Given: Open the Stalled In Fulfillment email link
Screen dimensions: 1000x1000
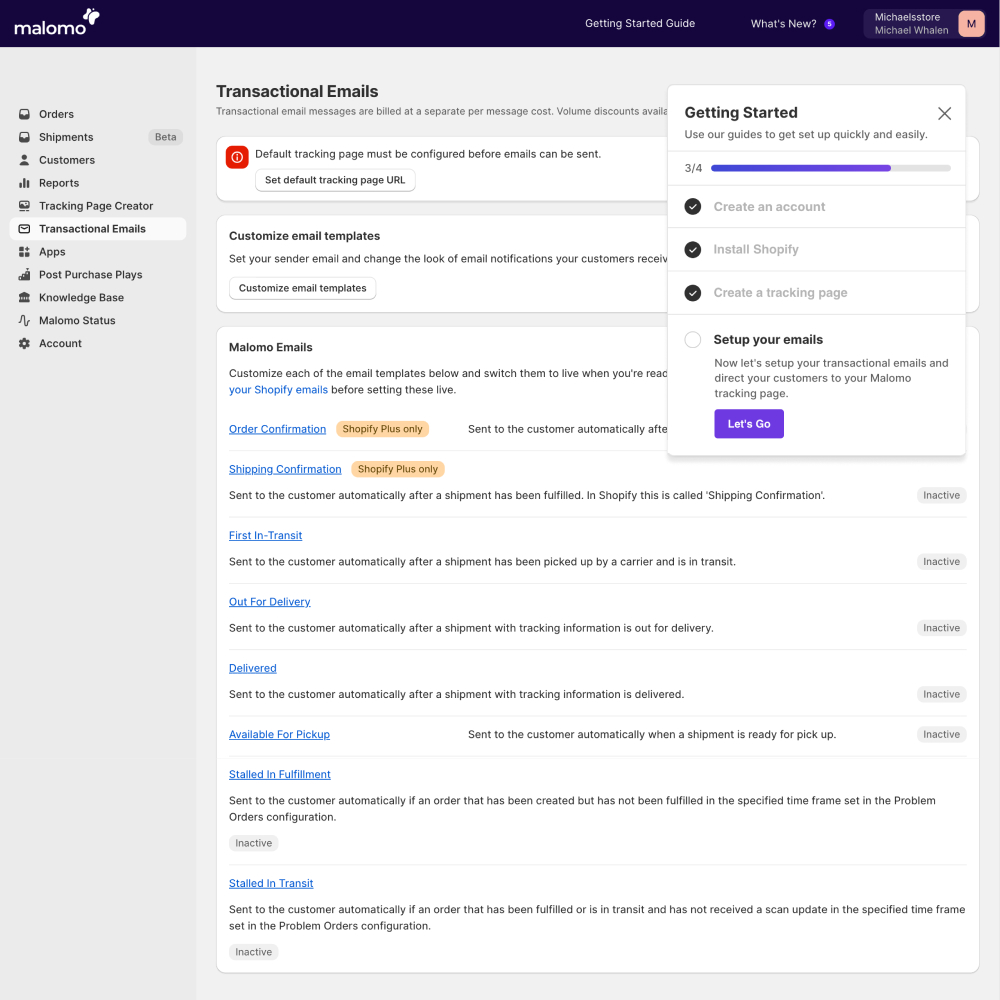Looking at the screenshot, I should click(x=279, y=775).
